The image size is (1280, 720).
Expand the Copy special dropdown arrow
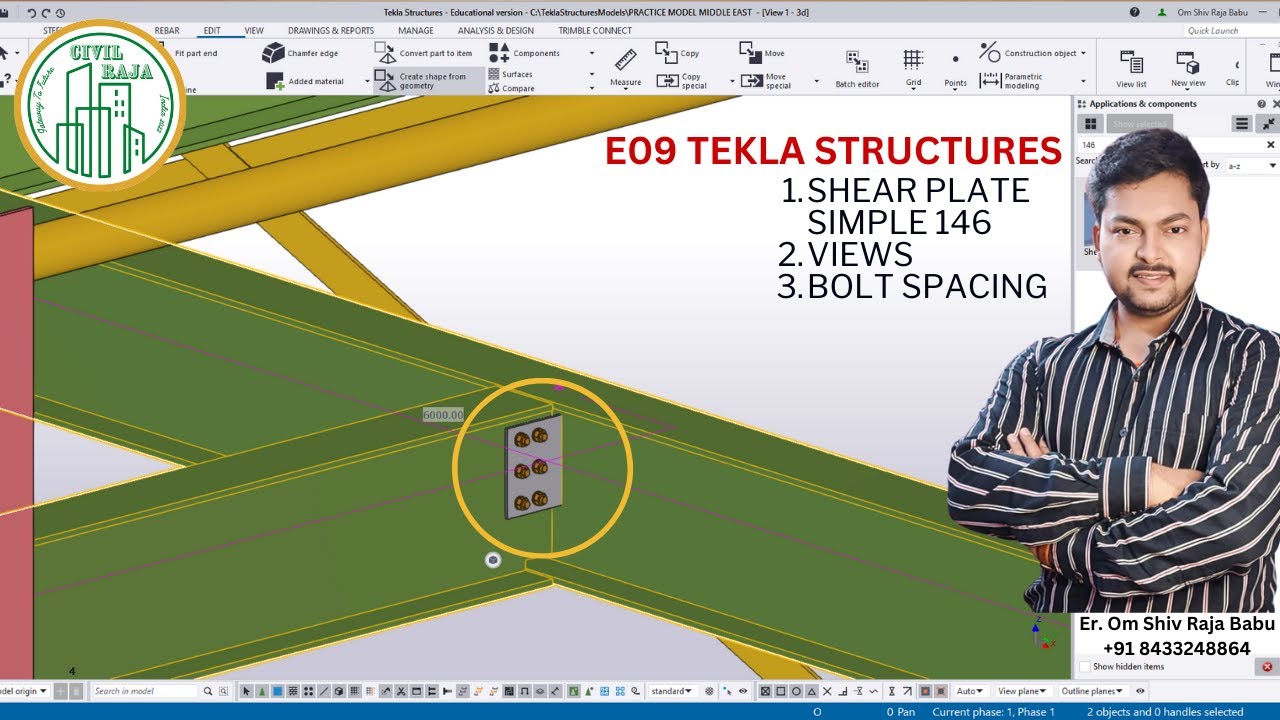tap(731, 81)
